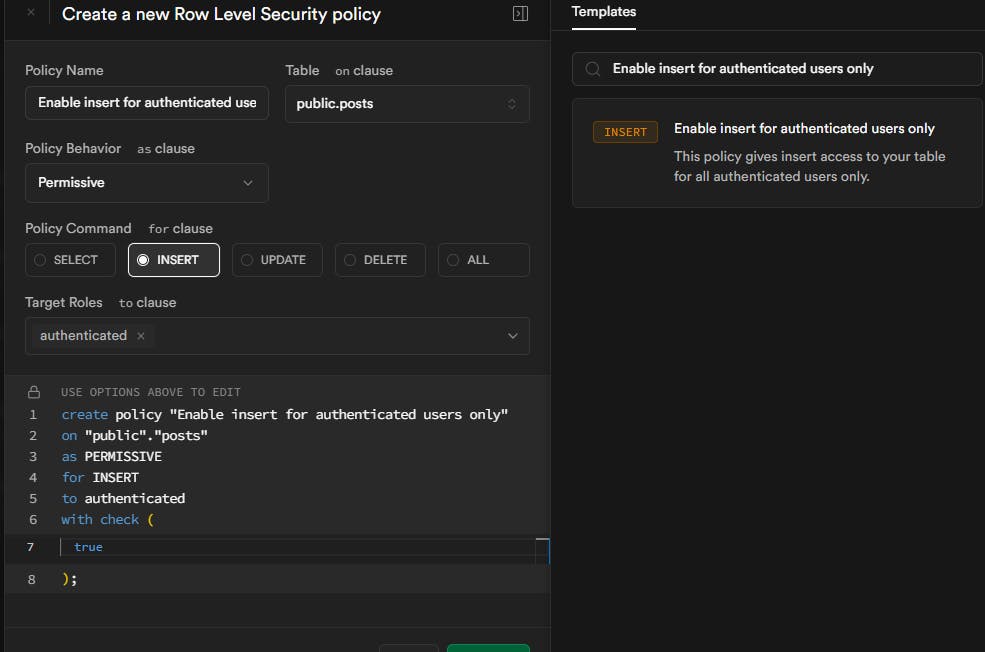Viewport: 985px width, 652px height.
Task: Close the policy creation panel with X
Action: 31,12
